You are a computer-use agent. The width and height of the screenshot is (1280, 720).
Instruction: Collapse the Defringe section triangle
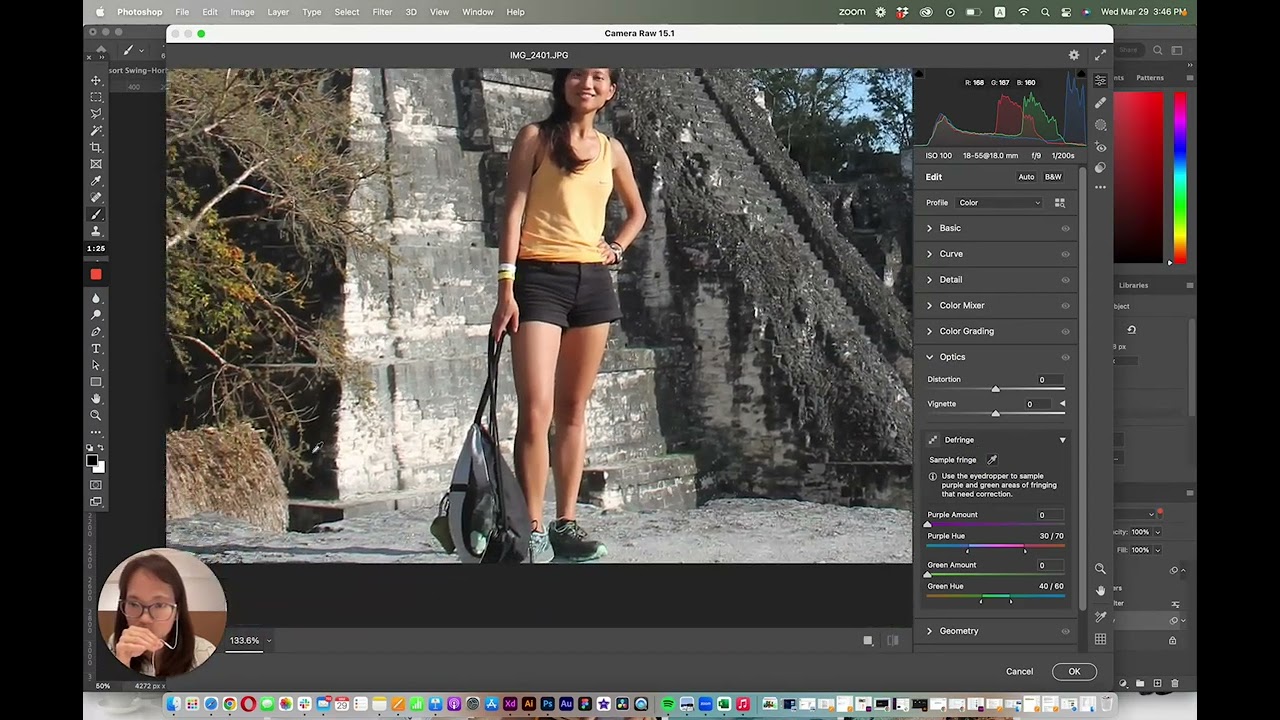[x=1062, y=440]
